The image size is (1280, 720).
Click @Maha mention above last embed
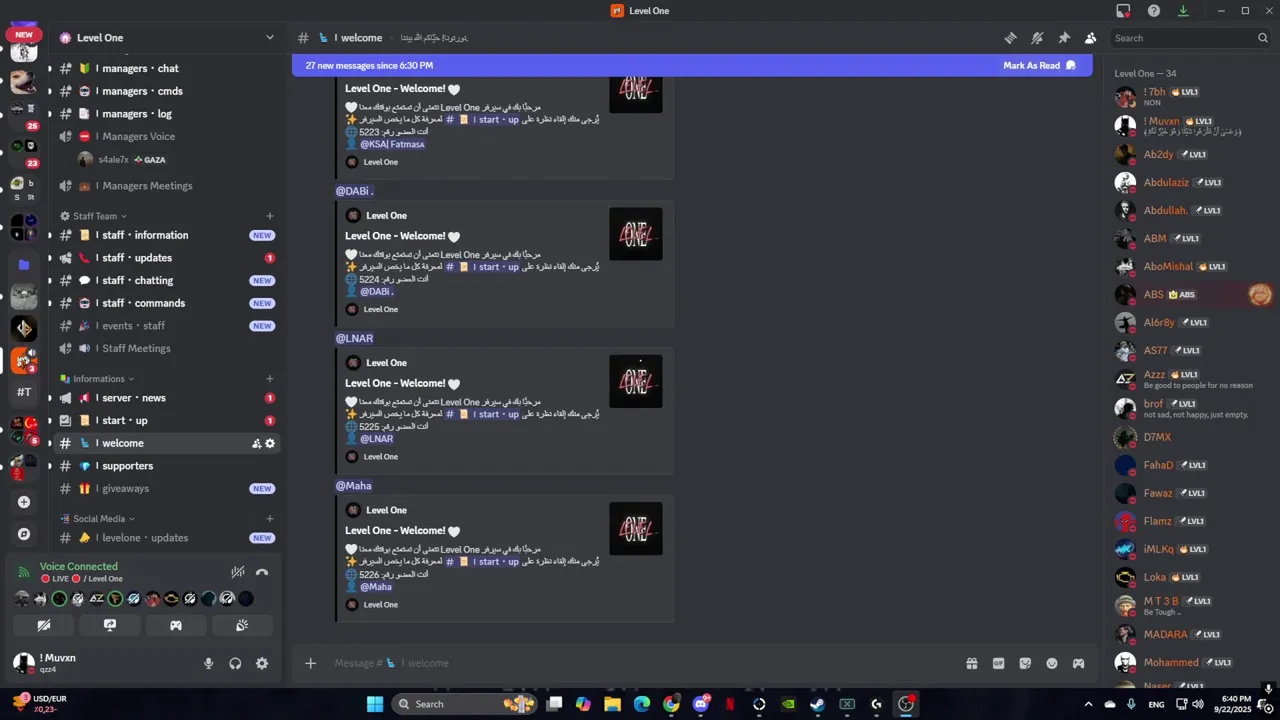[354, 486]
